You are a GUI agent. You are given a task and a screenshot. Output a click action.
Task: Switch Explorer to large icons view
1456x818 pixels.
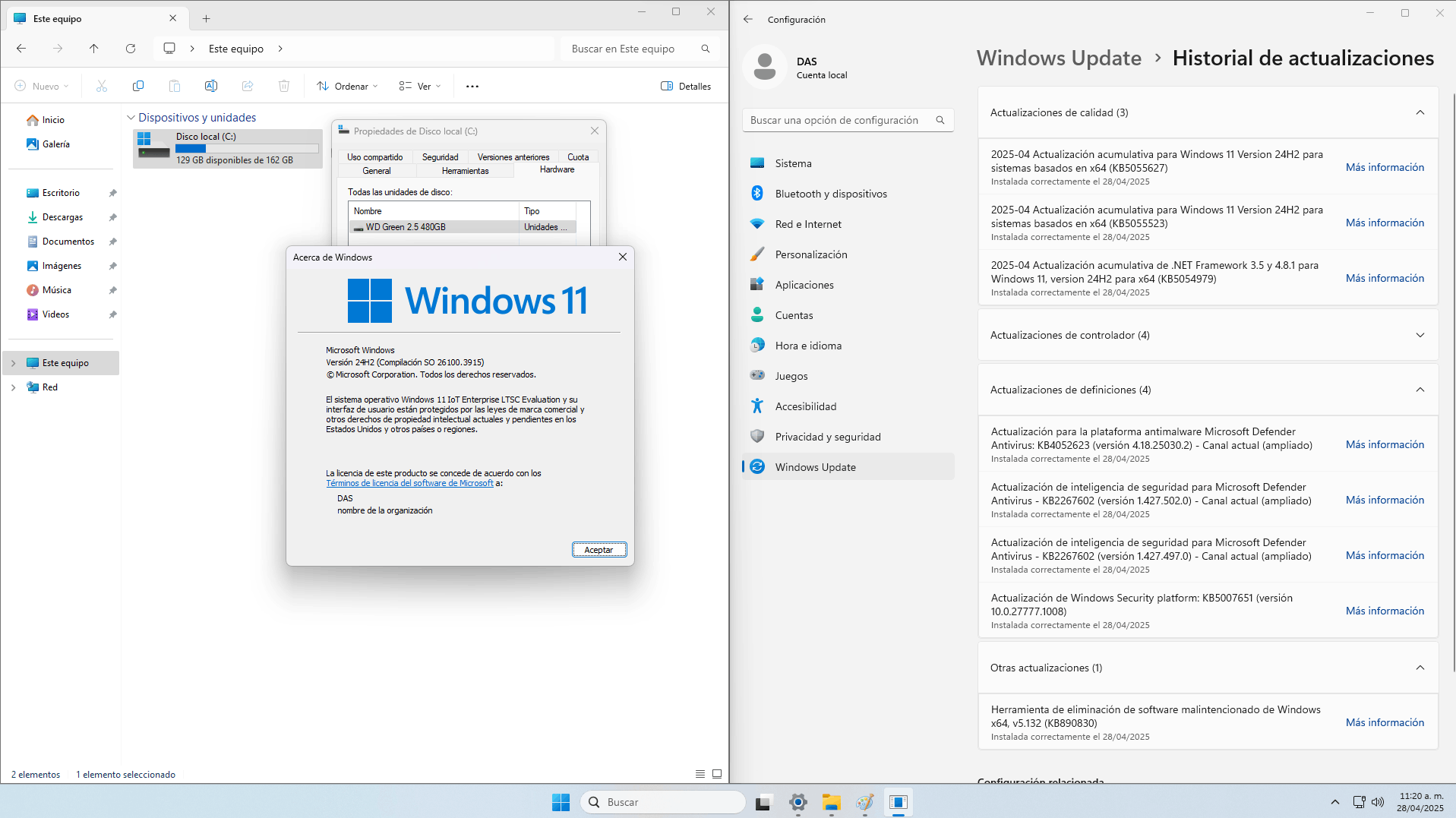coord(717,774)
